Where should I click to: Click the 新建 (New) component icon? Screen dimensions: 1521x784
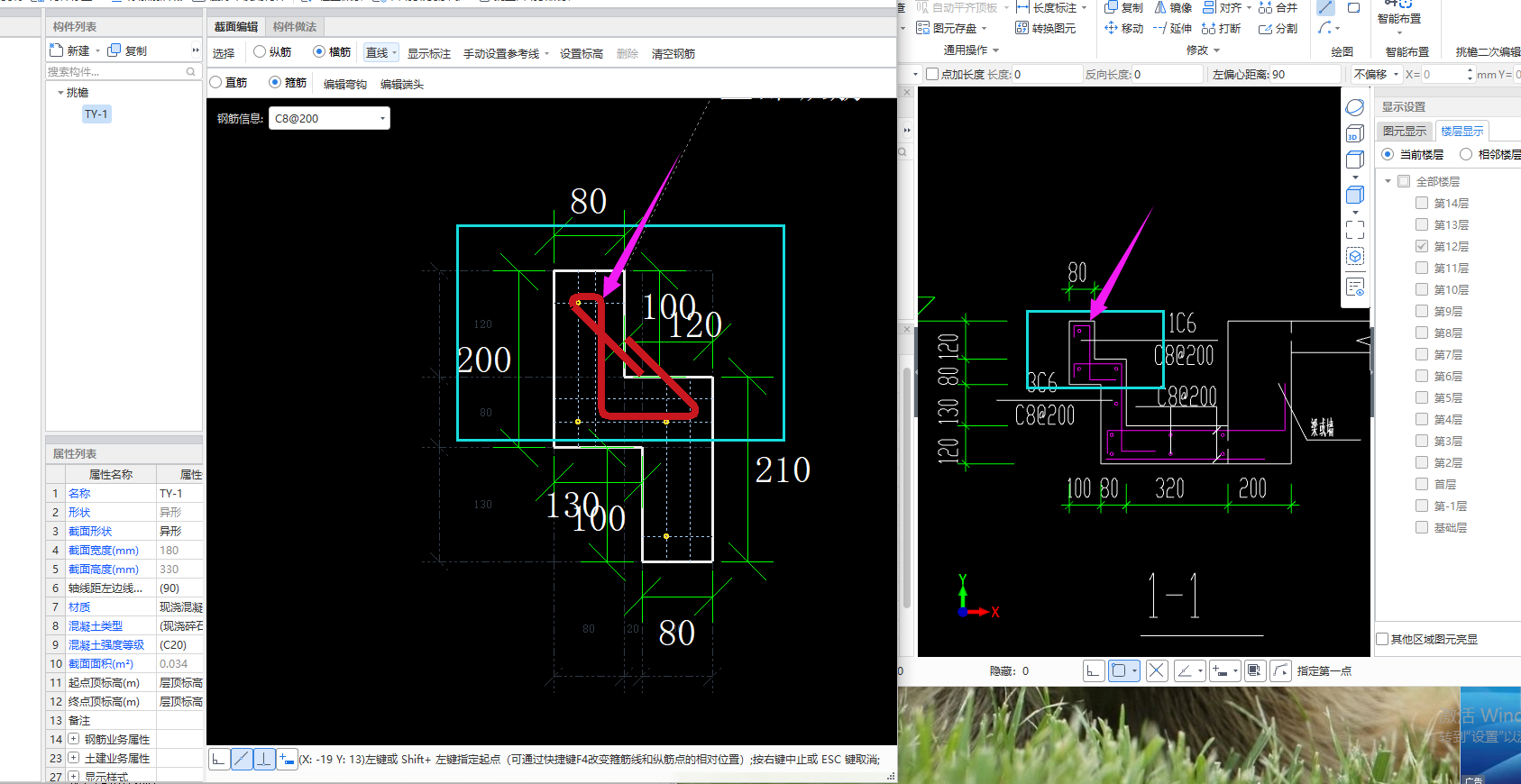[x=57, y=50]
